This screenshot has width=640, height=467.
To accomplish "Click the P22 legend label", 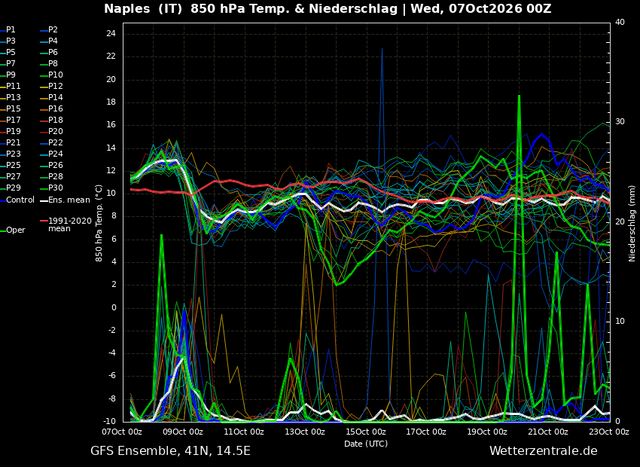I will coord(56,143).
